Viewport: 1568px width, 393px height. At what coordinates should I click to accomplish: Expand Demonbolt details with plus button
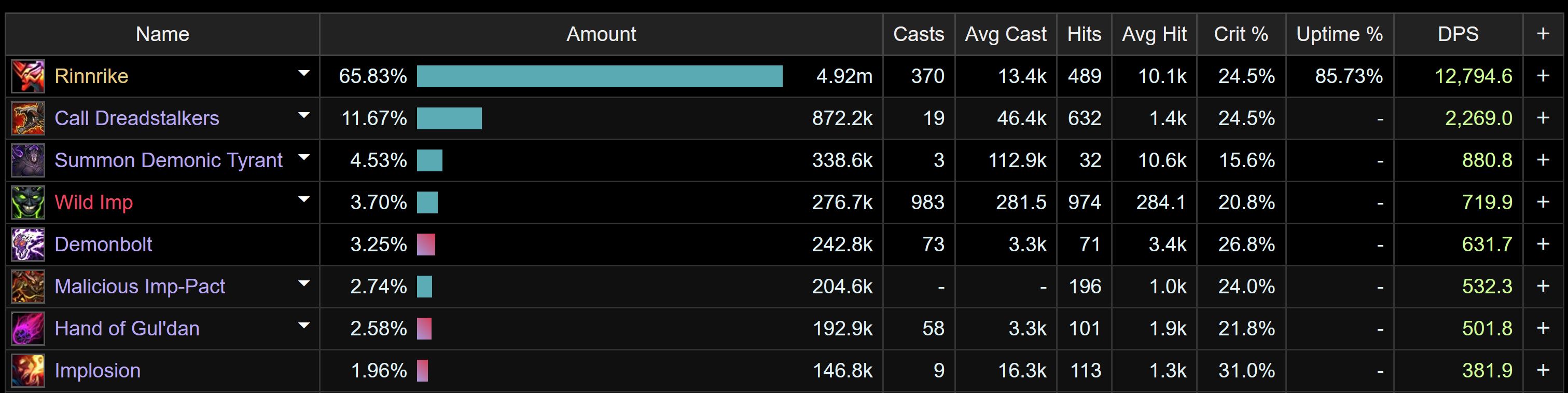[x=1543, y=245]
